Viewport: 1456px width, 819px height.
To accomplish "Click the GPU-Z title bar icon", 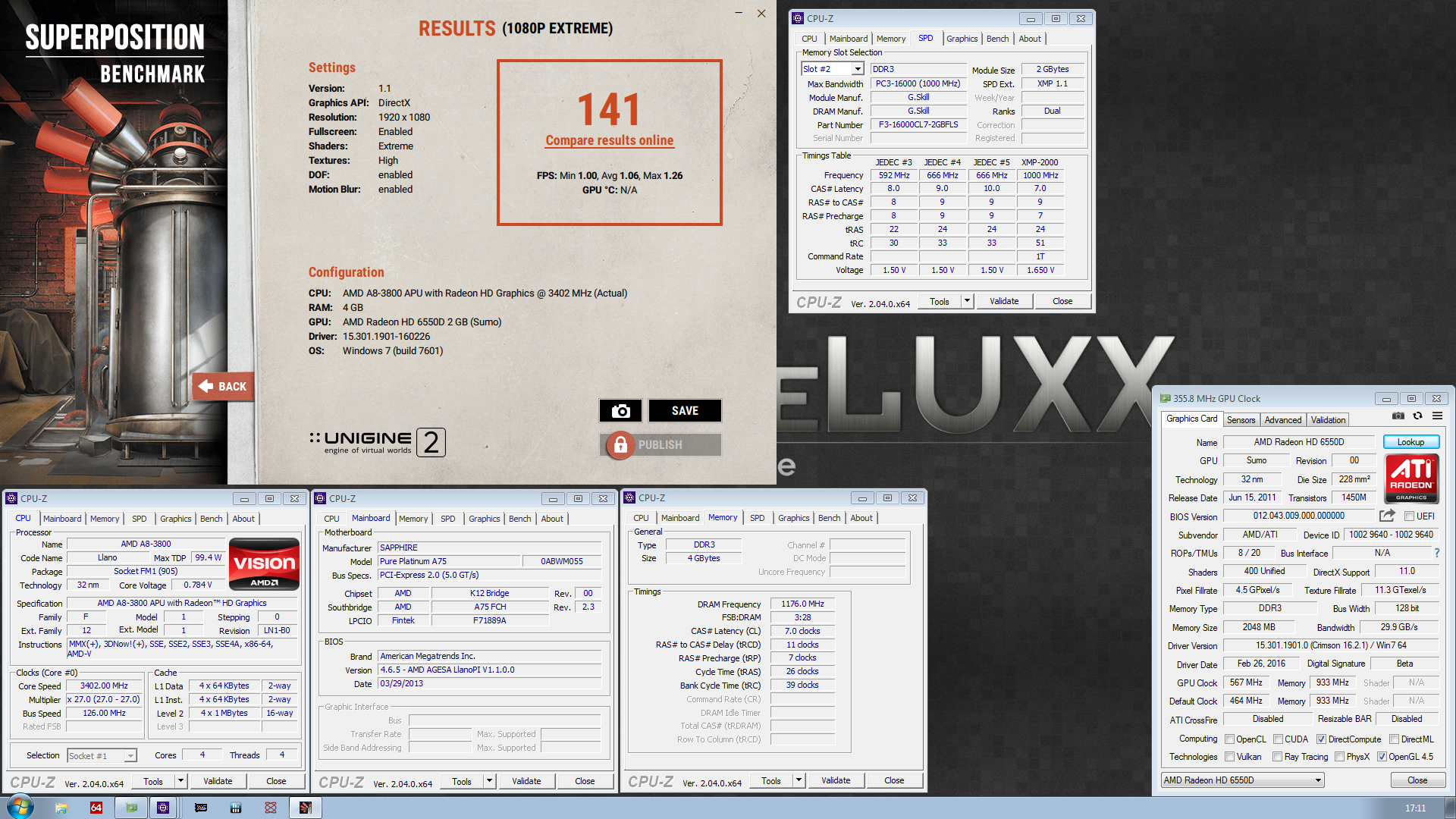I will coord(1166,398).
